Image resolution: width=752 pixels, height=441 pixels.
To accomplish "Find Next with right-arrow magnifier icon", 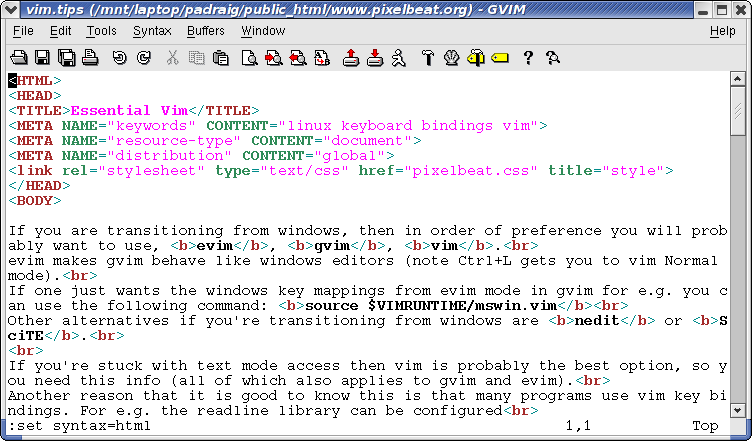I will pos(273,58).
